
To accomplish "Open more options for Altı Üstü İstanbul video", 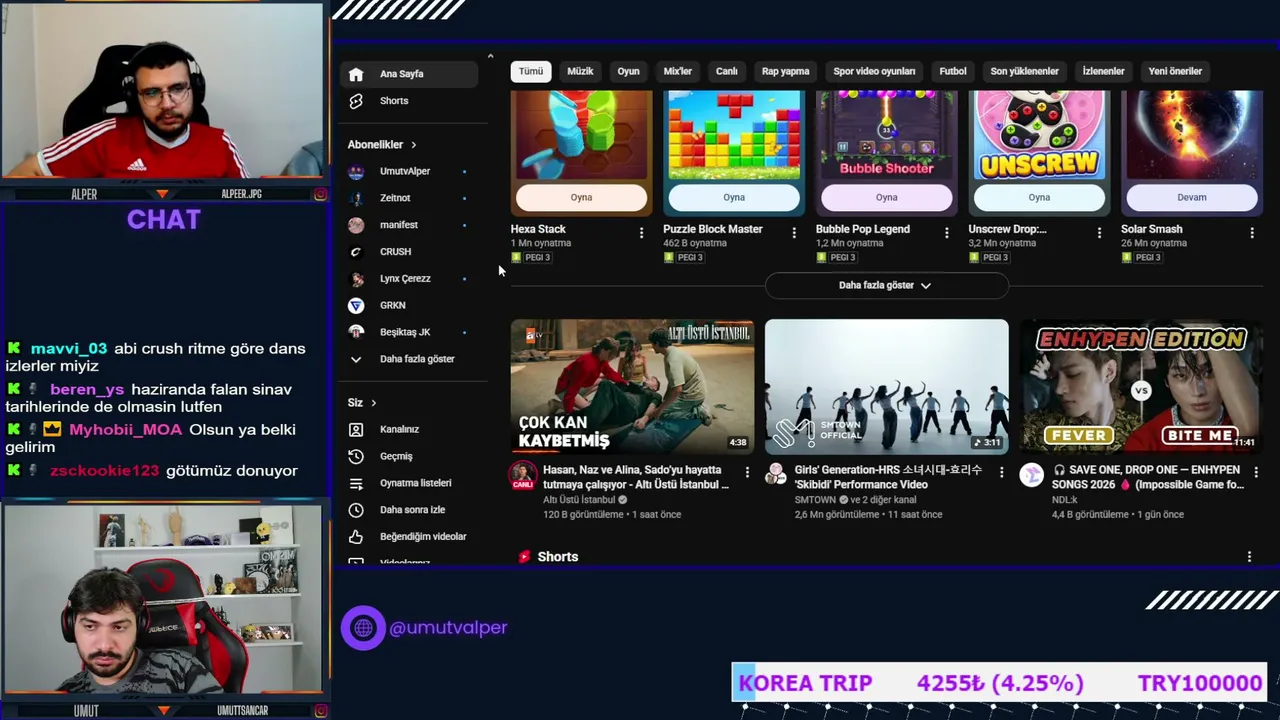I will pyautogui.click(x=747, y=472).
